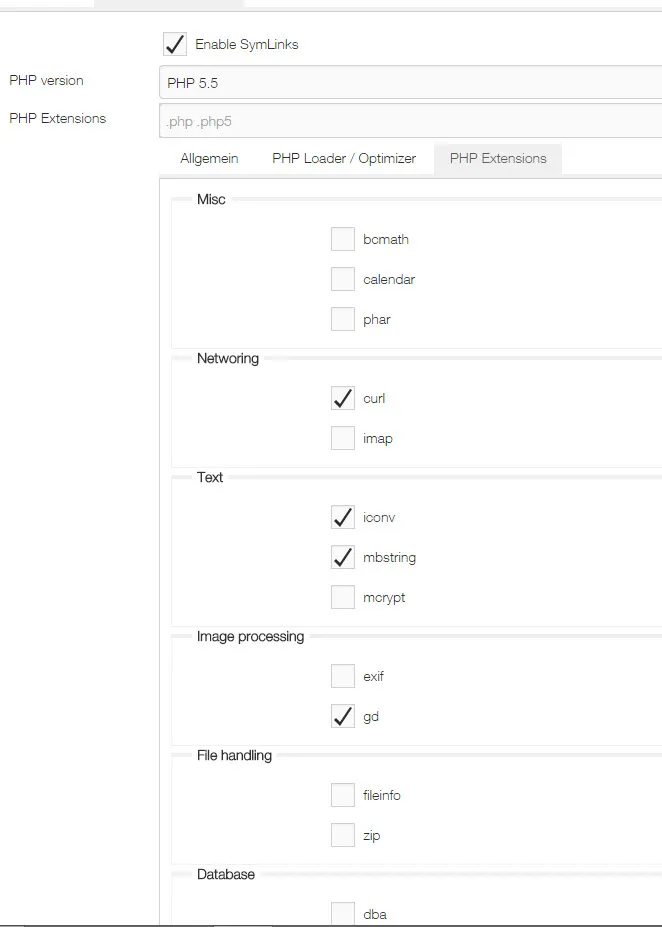
Task: Enable the bcmath extension
Action: (343, 239)
